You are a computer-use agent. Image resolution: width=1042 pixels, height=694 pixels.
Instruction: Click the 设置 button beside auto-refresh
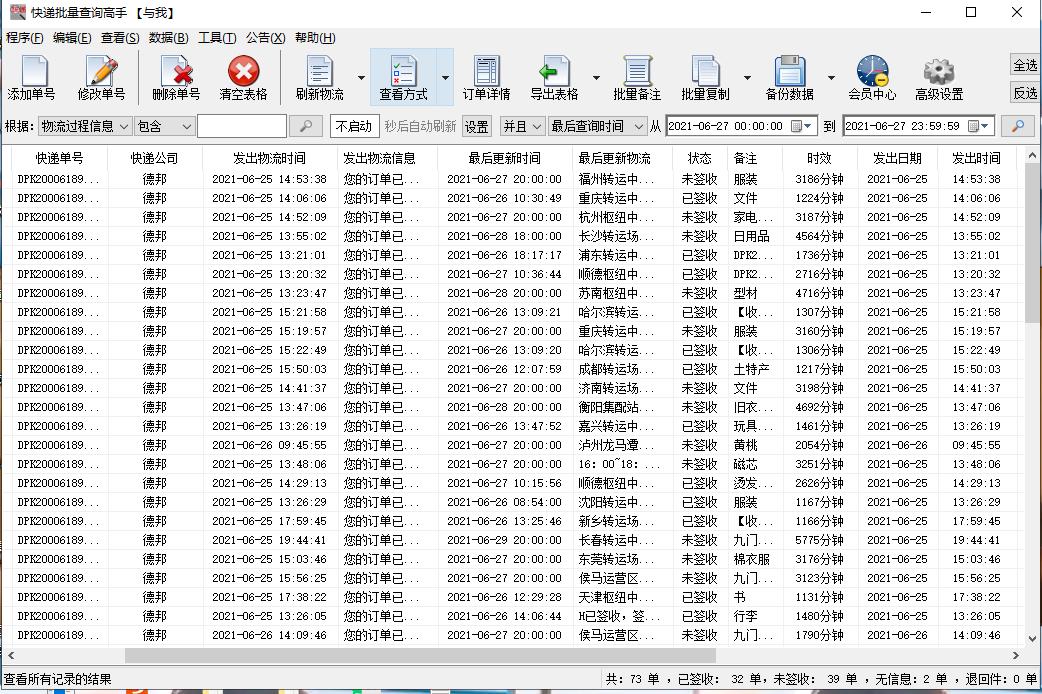click(x=477, y=126)
